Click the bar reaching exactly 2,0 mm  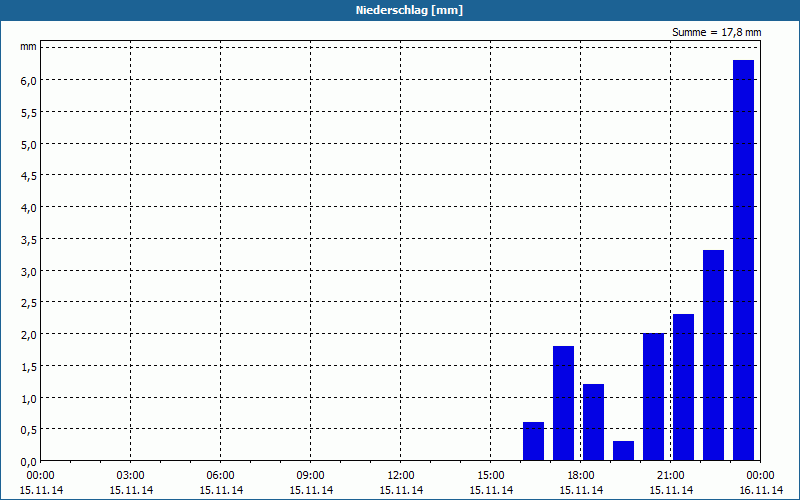click(x=654, y=397)
